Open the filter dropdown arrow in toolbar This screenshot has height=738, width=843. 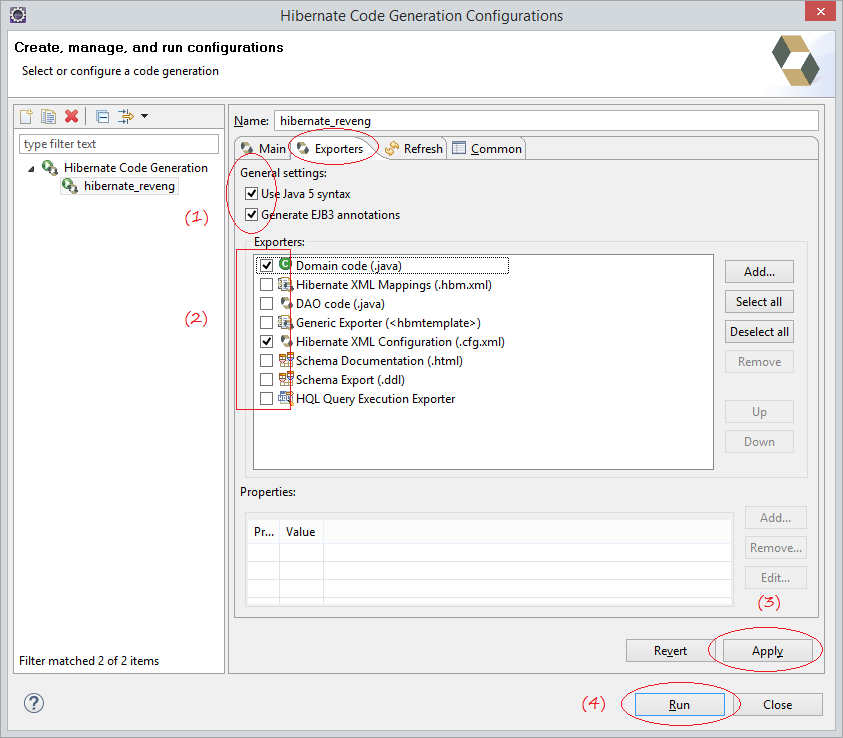[144, 116]
